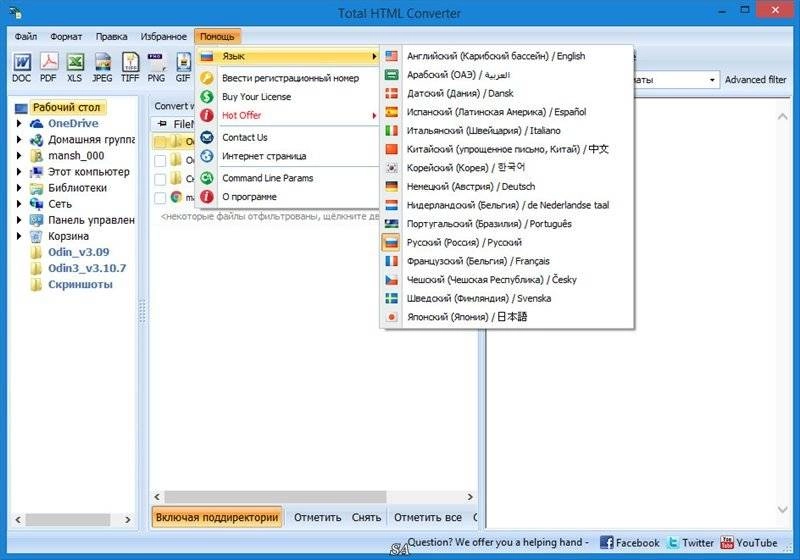Expand the Сеть tree node

(x=19, y=204)
